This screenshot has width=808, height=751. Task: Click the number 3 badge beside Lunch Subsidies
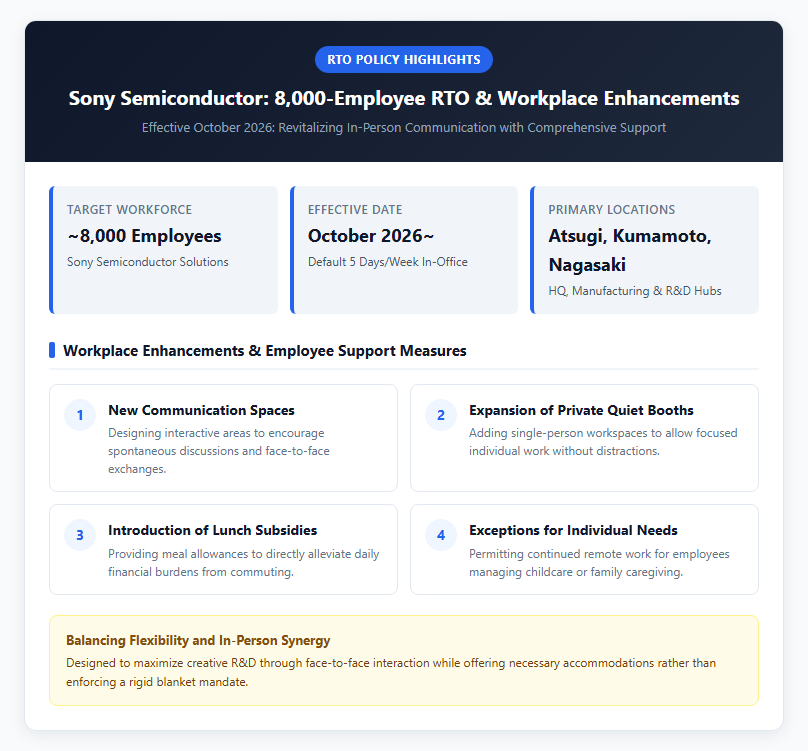point(80,535)
